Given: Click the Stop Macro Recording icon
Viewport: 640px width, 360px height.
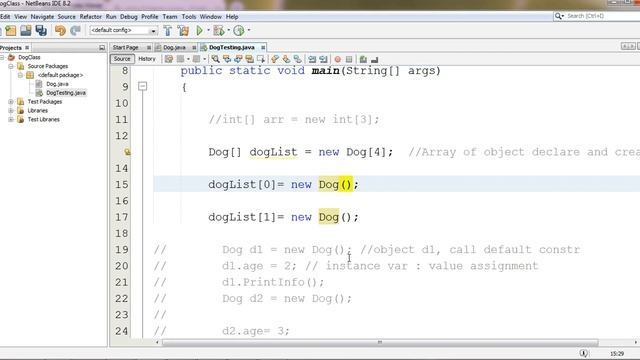Looking at the screenshot, I should (x=349, y=59).
